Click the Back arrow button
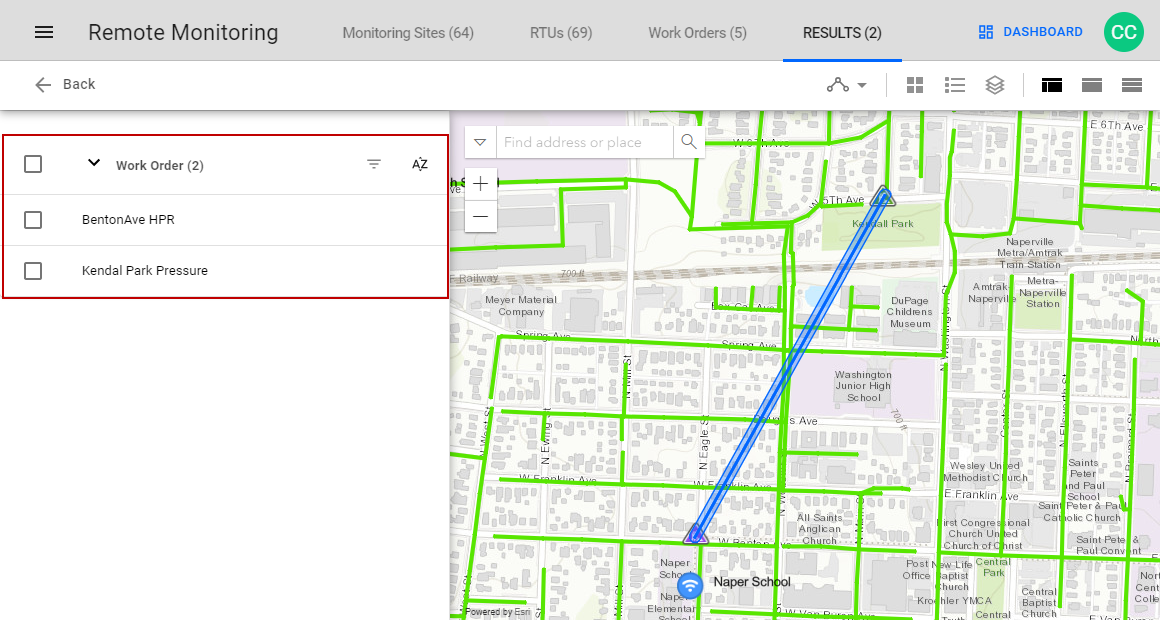1160x620 pixels. click(x=43, y=84)
